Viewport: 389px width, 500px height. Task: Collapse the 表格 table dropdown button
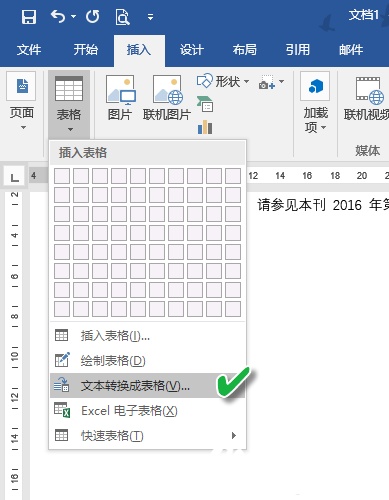(69, 104)
